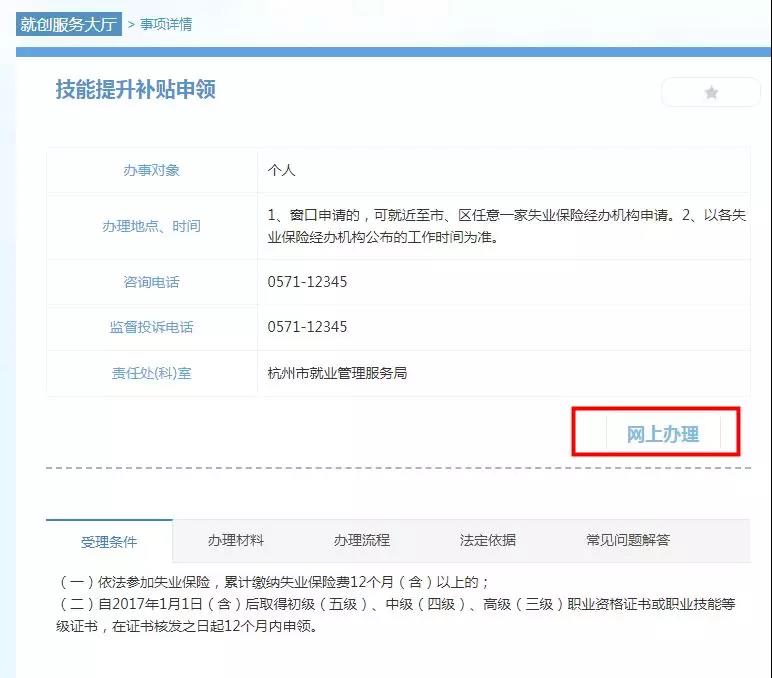Click the 杭州市就业管理服务局 text

338,373
